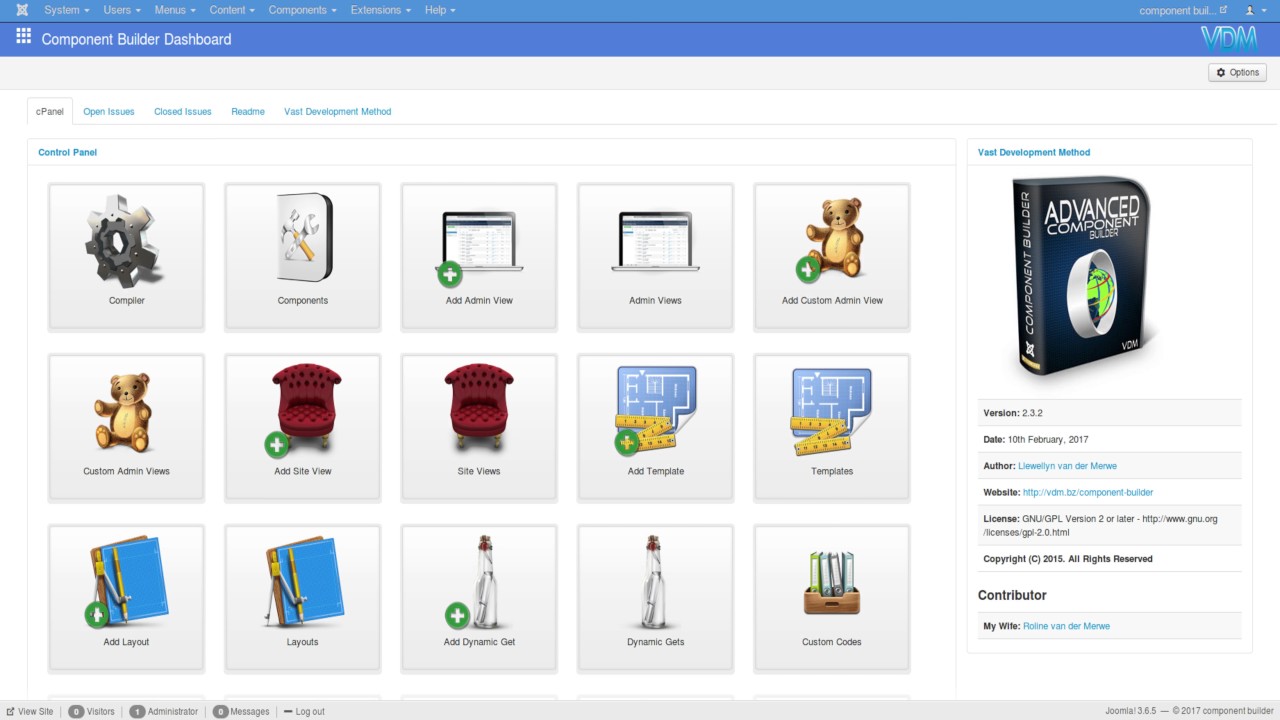Open the user account dropdown
The image size is (1280, 720).
(1254, 10)
